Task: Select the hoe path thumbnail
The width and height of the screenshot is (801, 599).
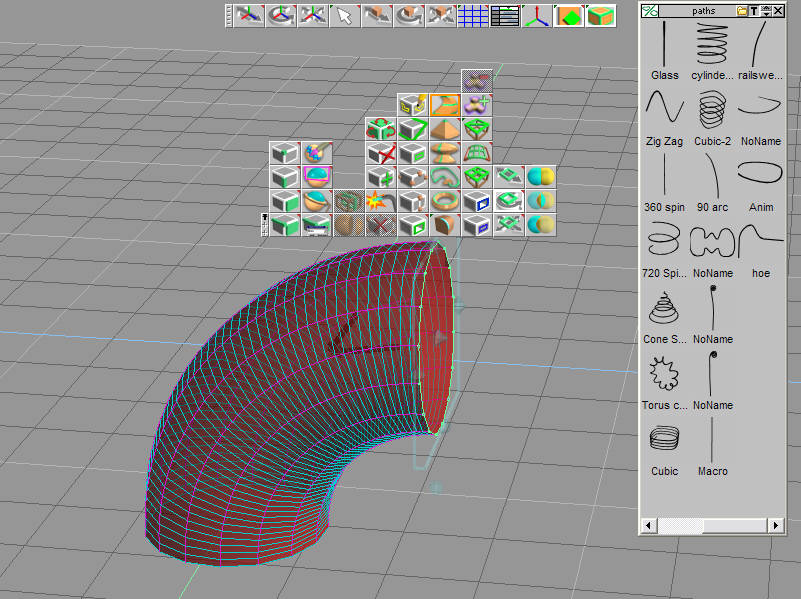Action: (761, 241)
